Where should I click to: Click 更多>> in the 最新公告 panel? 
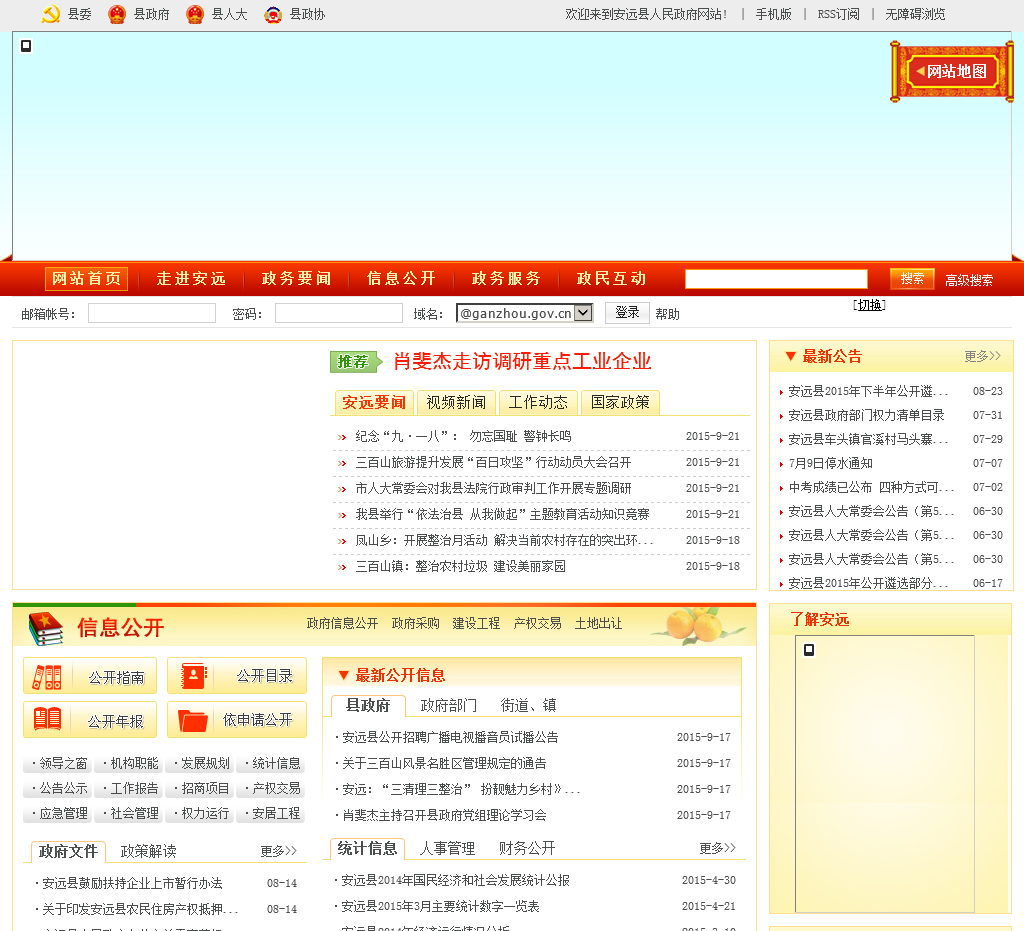983,356
